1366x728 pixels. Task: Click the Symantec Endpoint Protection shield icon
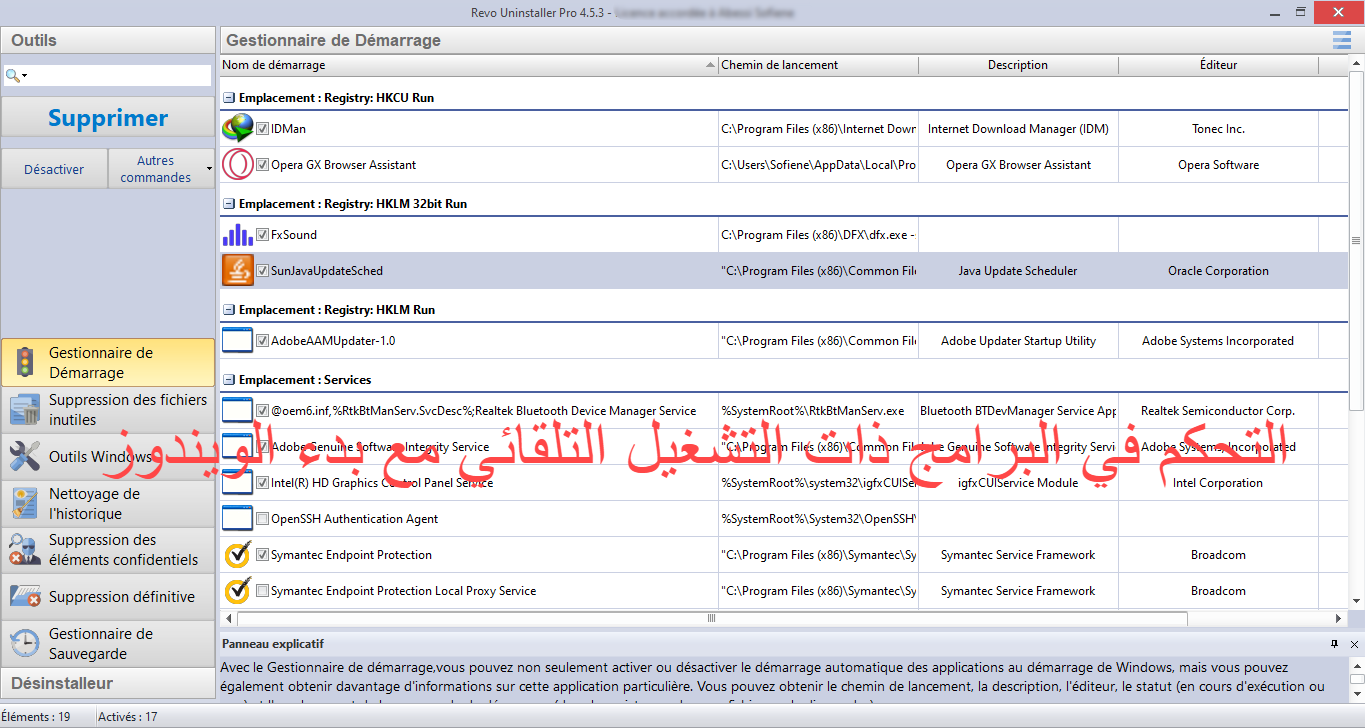click(x=237, y=554)
